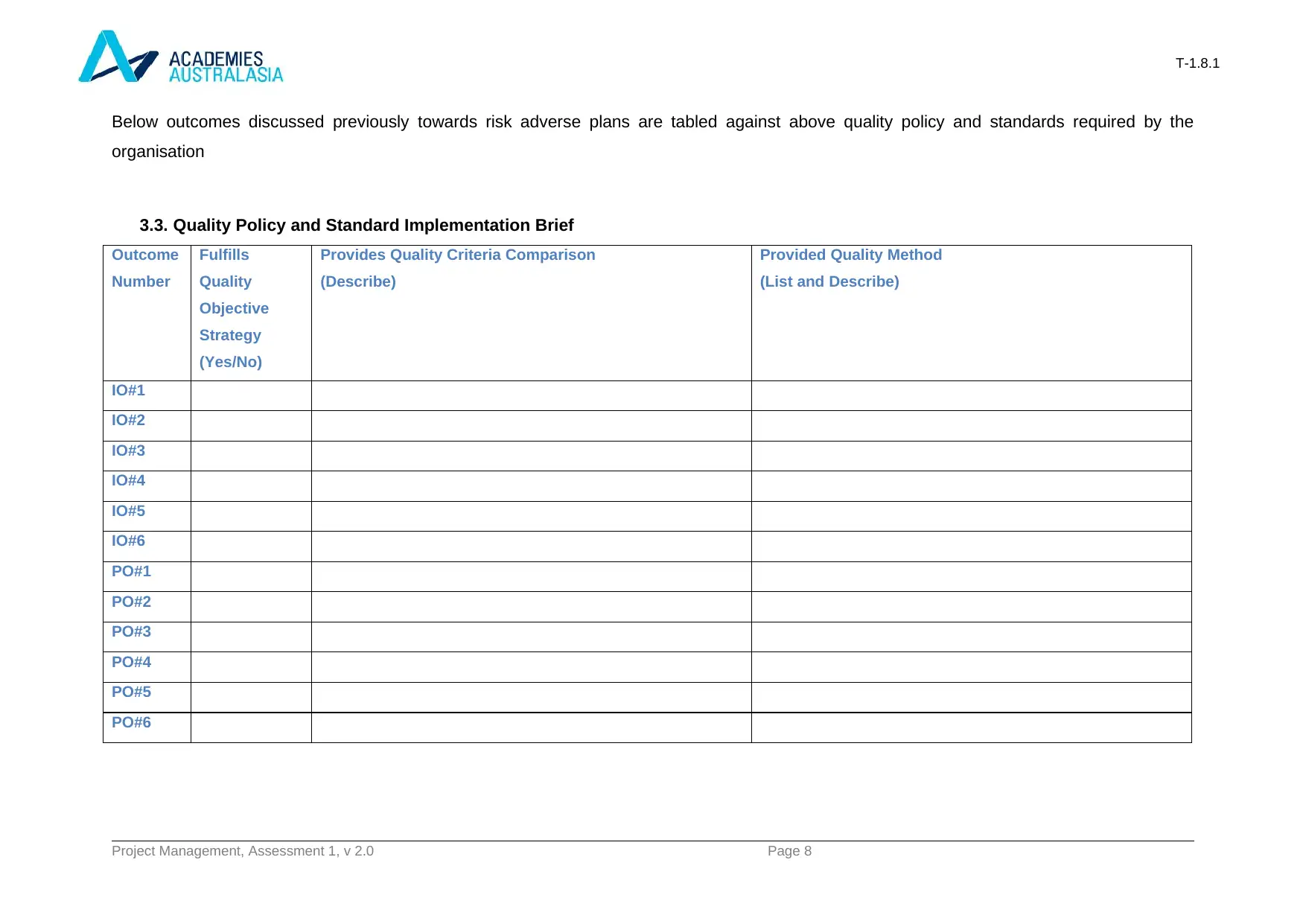Click the 3.3 Quality Policy section heading
This screenshot has height=924, width=1306.
coord(357,225)
